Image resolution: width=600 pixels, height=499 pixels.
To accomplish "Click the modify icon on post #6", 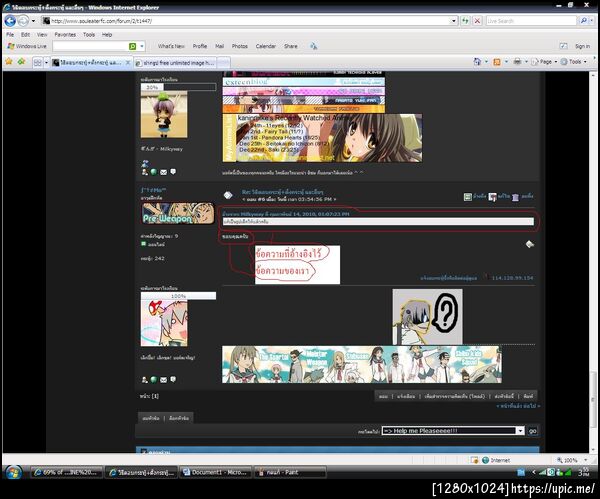I will tap(492, 197).
